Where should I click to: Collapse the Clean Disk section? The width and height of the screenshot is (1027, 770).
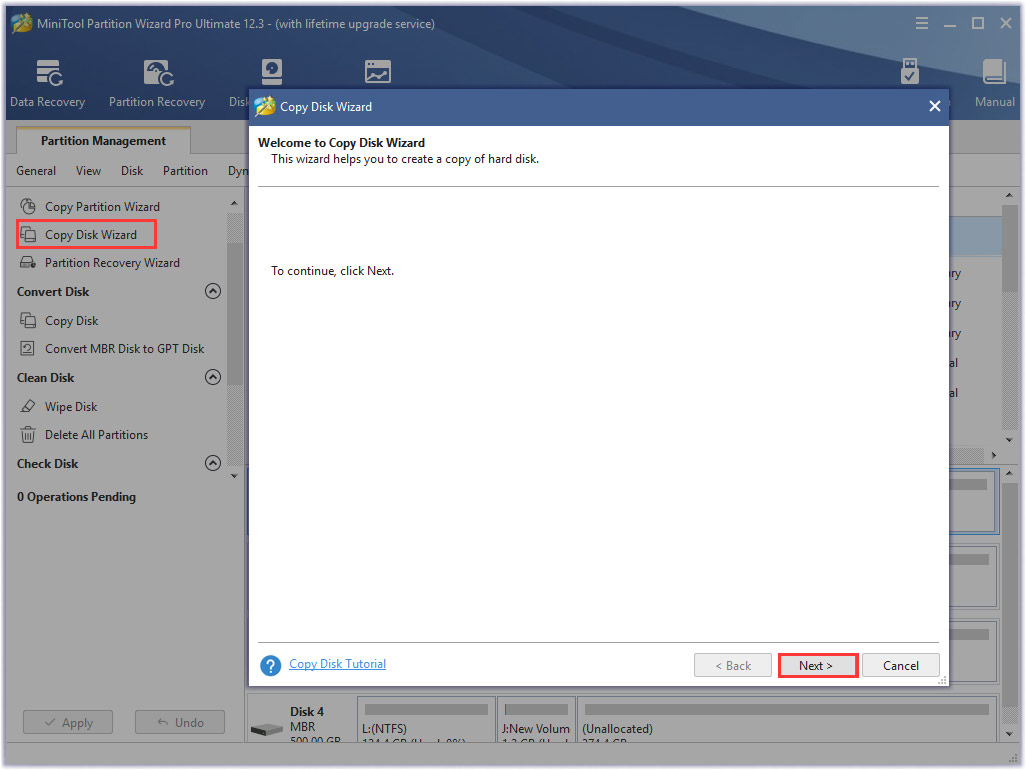pos(213,377)
